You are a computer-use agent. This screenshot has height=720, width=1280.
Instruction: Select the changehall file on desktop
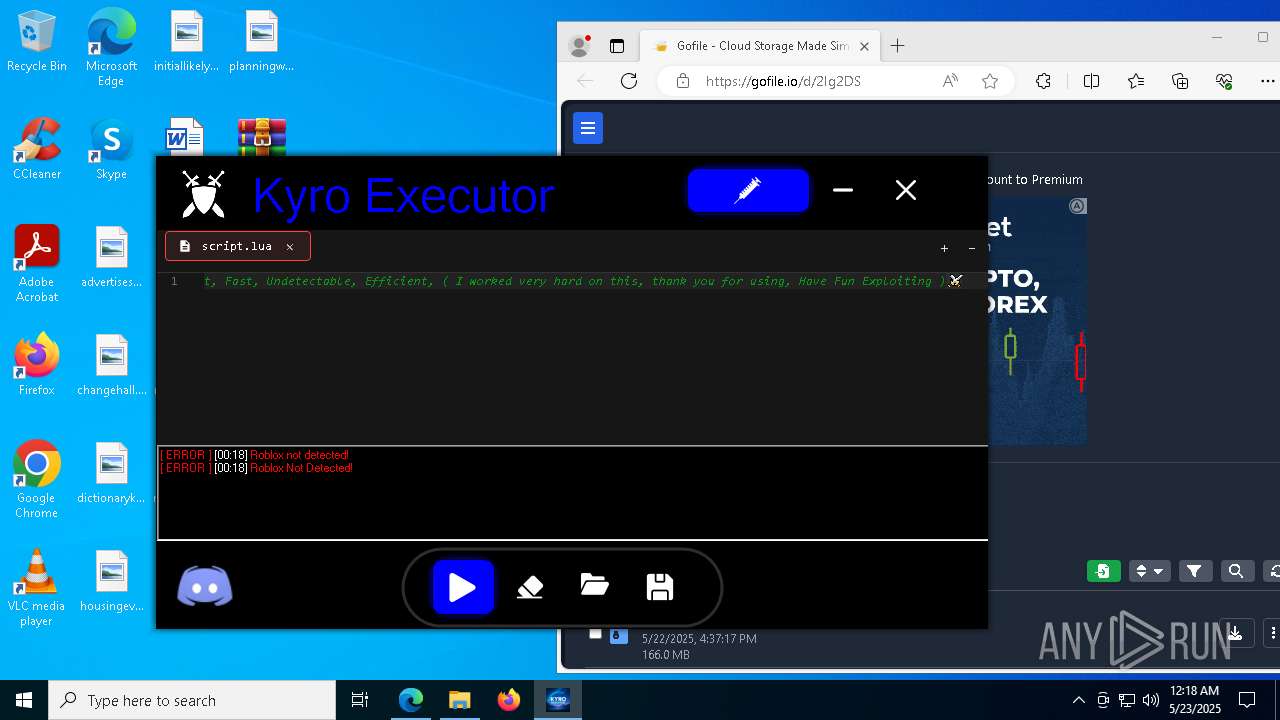pyautogui.click(x=111, y=365)
